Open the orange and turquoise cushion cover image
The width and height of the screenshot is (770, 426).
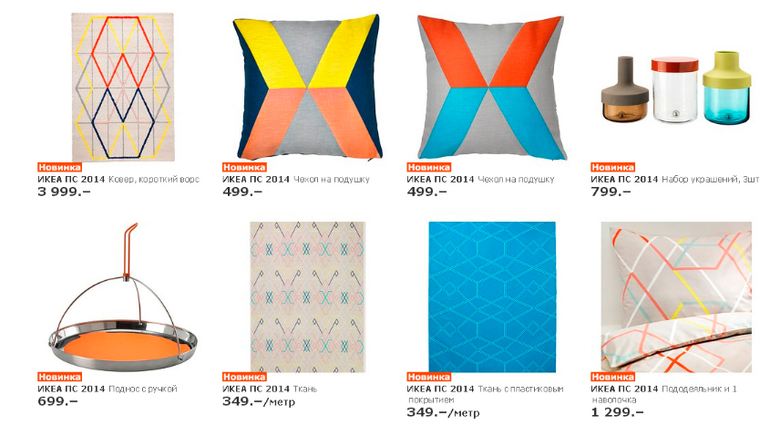(491, 87)
